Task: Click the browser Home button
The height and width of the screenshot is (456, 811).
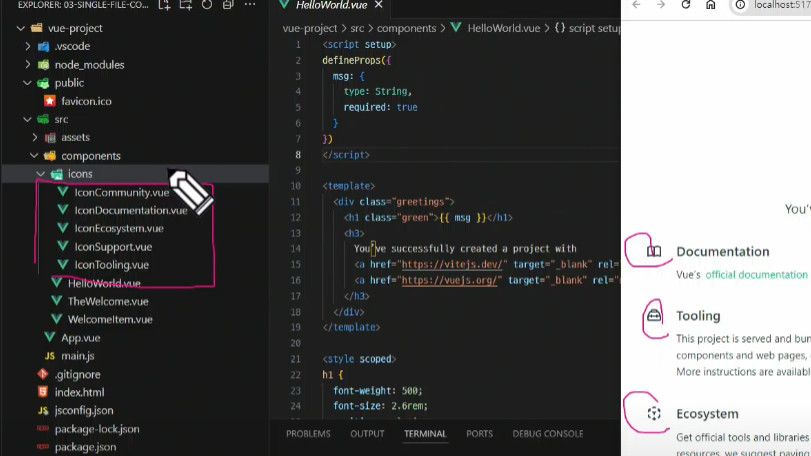Action: [711, 5]
